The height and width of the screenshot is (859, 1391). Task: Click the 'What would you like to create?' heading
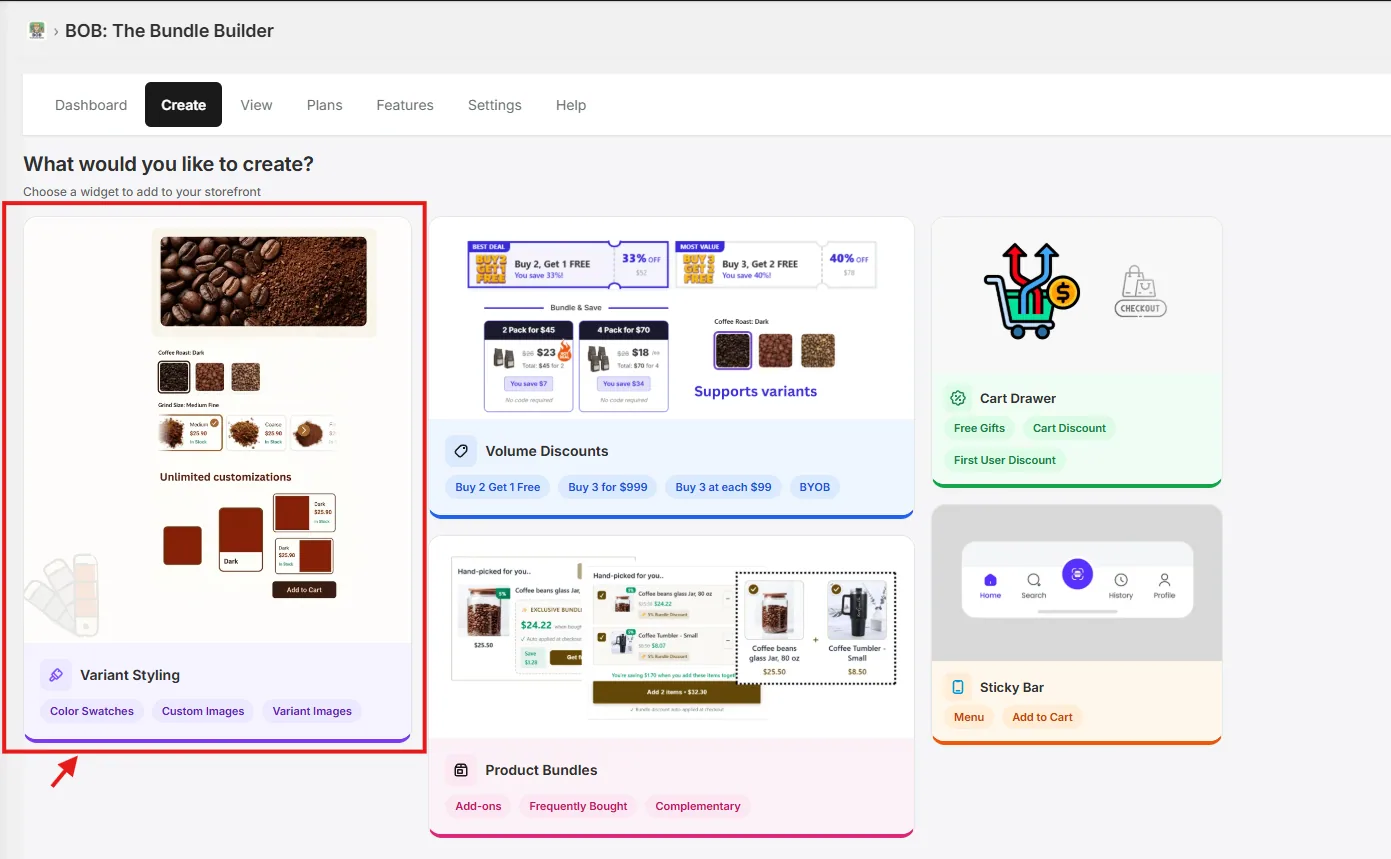169,164
